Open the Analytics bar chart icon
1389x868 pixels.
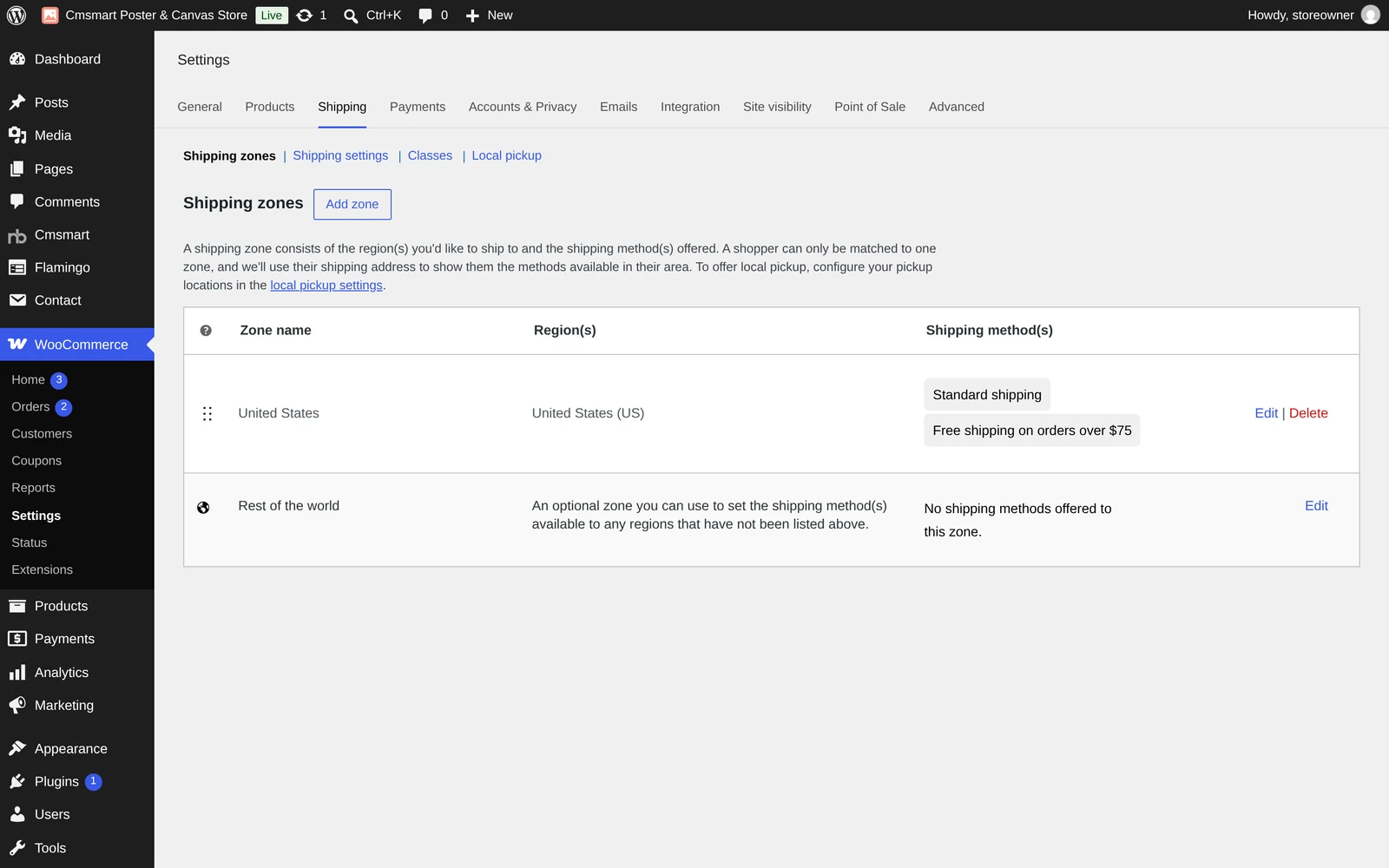tap(17, 673)
